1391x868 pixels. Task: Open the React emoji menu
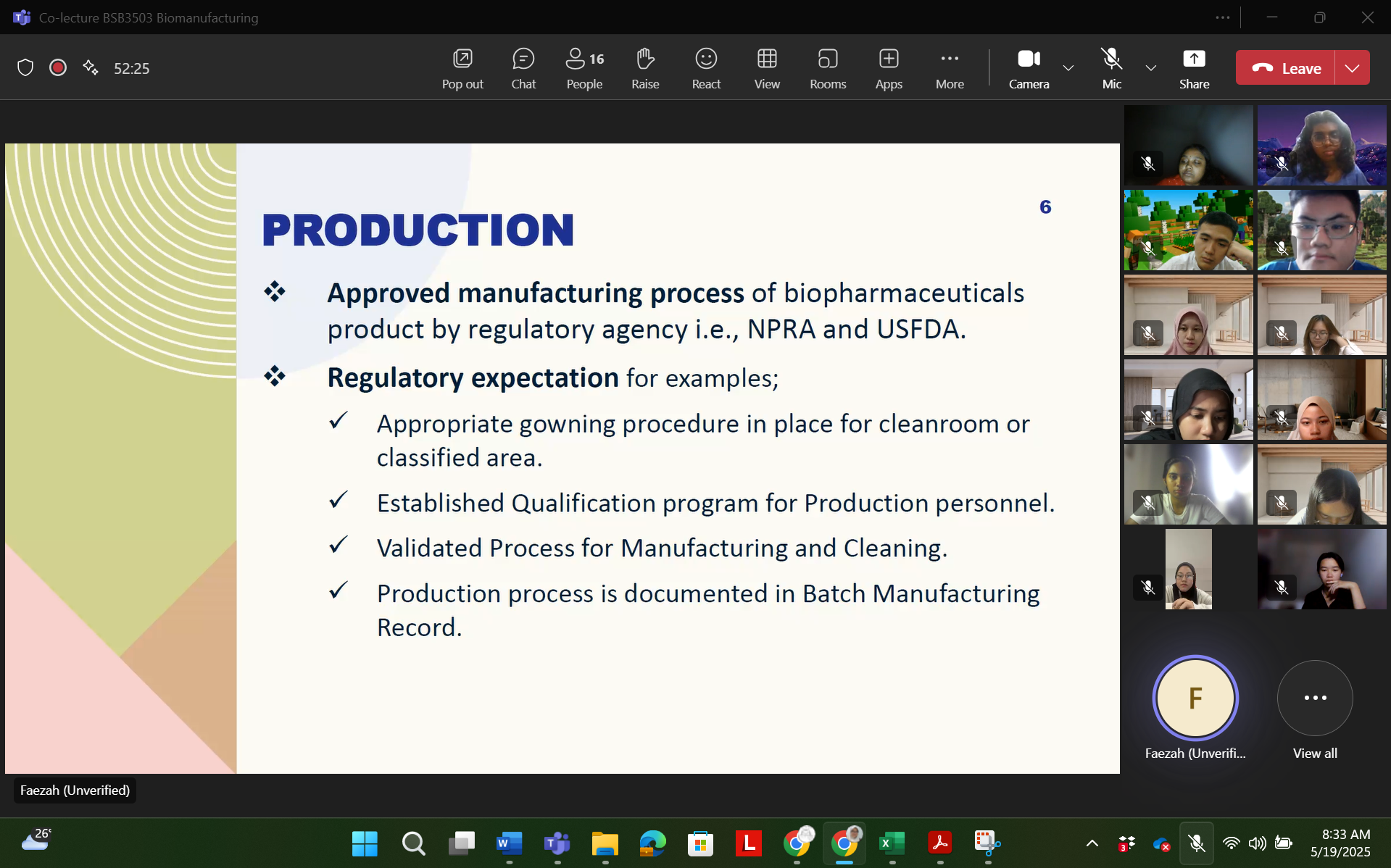click(x=705, y=68)
